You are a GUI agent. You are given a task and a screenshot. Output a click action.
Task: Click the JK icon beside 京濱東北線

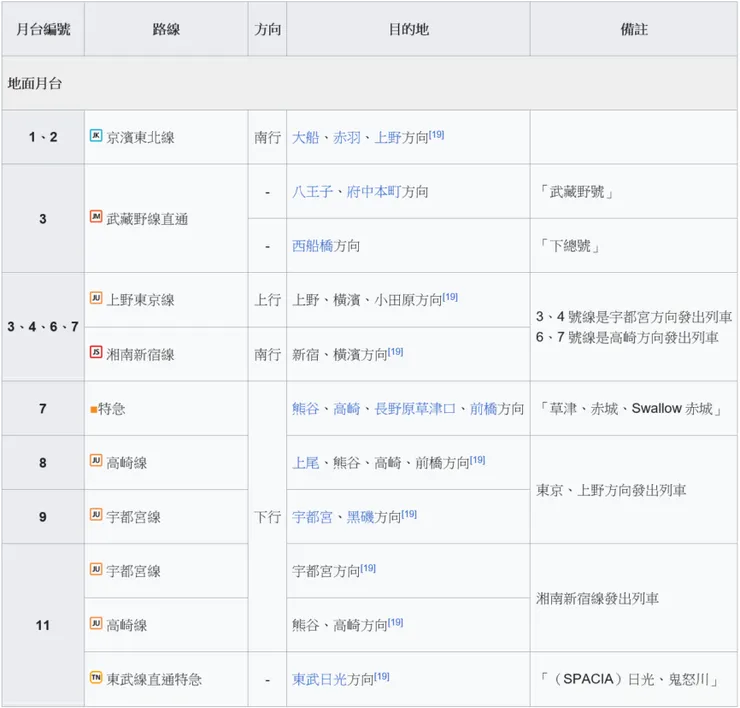tap(96, 136)
